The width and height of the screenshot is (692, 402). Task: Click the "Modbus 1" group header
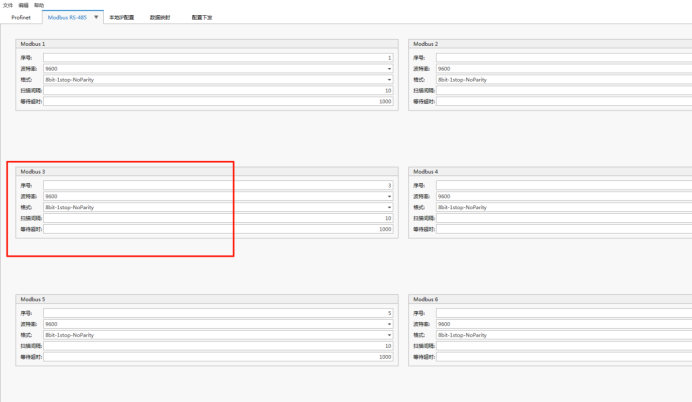click(207, 44)
